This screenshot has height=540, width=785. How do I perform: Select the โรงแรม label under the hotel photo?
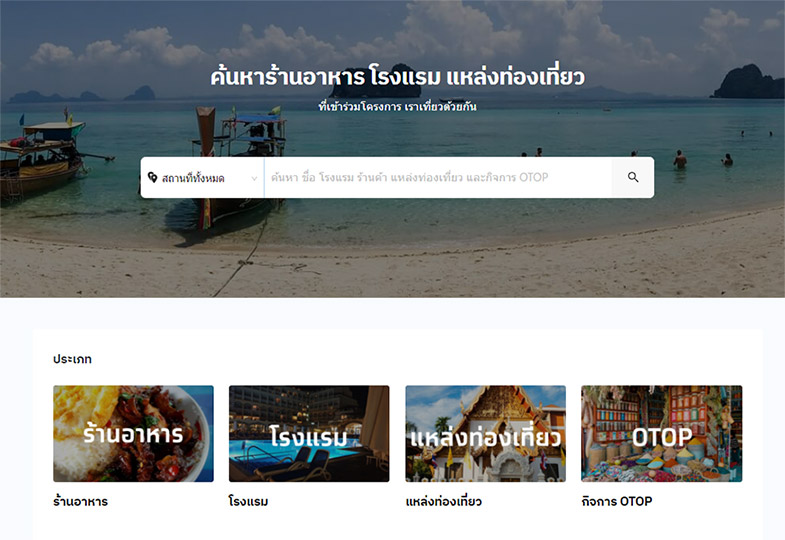(x=248, y=501)
